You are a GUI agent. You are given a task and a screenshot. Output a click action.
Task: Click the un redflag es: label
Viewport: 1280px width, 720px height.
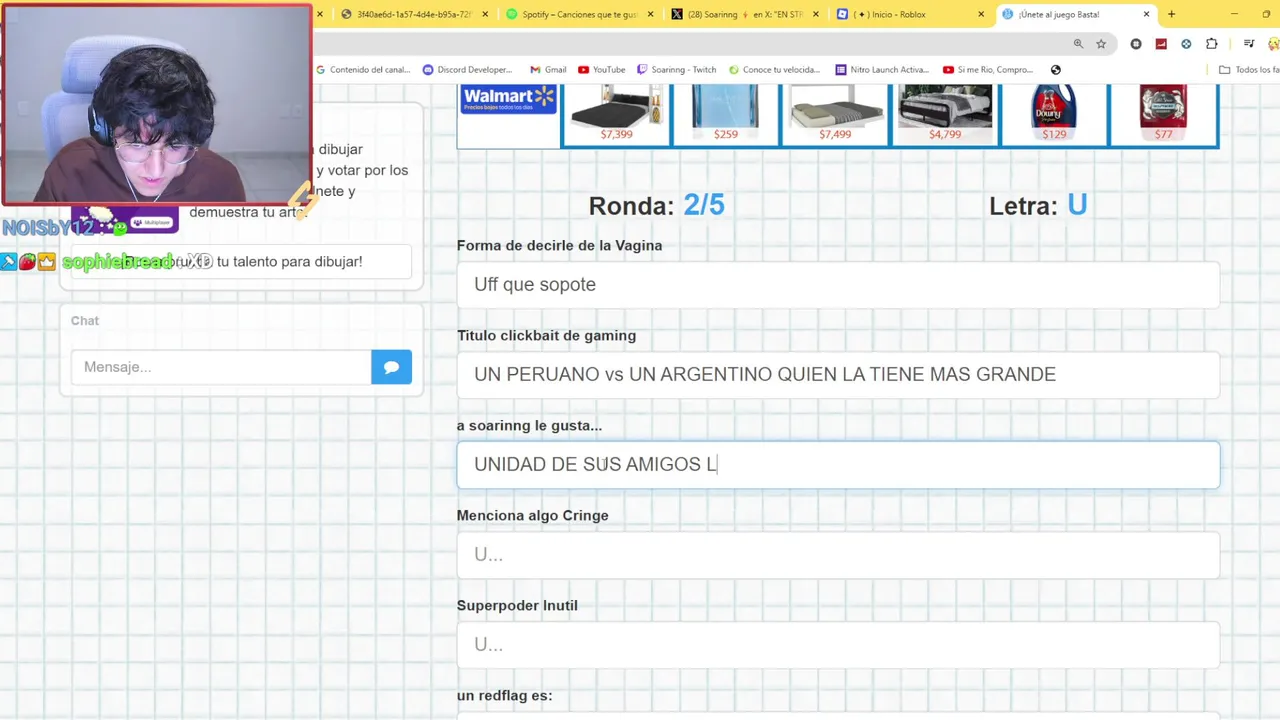[504, 695]
